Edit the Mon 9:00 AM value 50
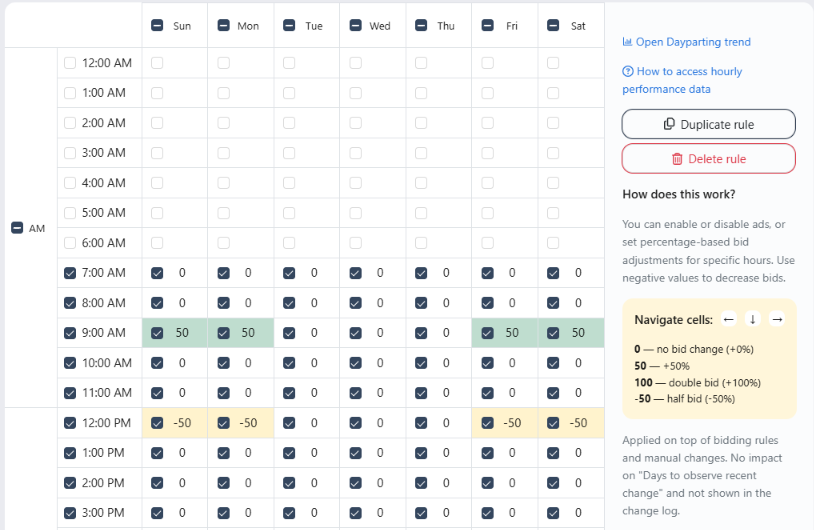The width and height of the screenshot is (814, 530). pyautogui.click(x=248, y=333)
